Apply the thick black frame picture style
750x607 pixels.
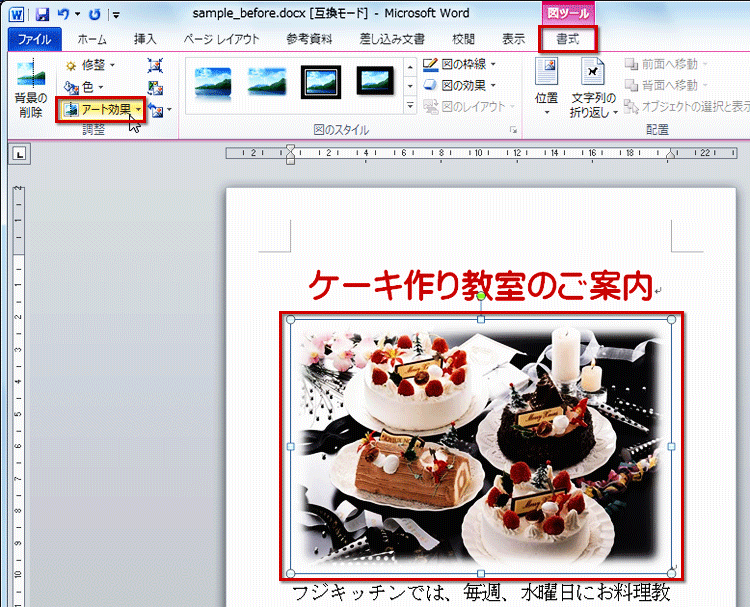coord(375,81)
